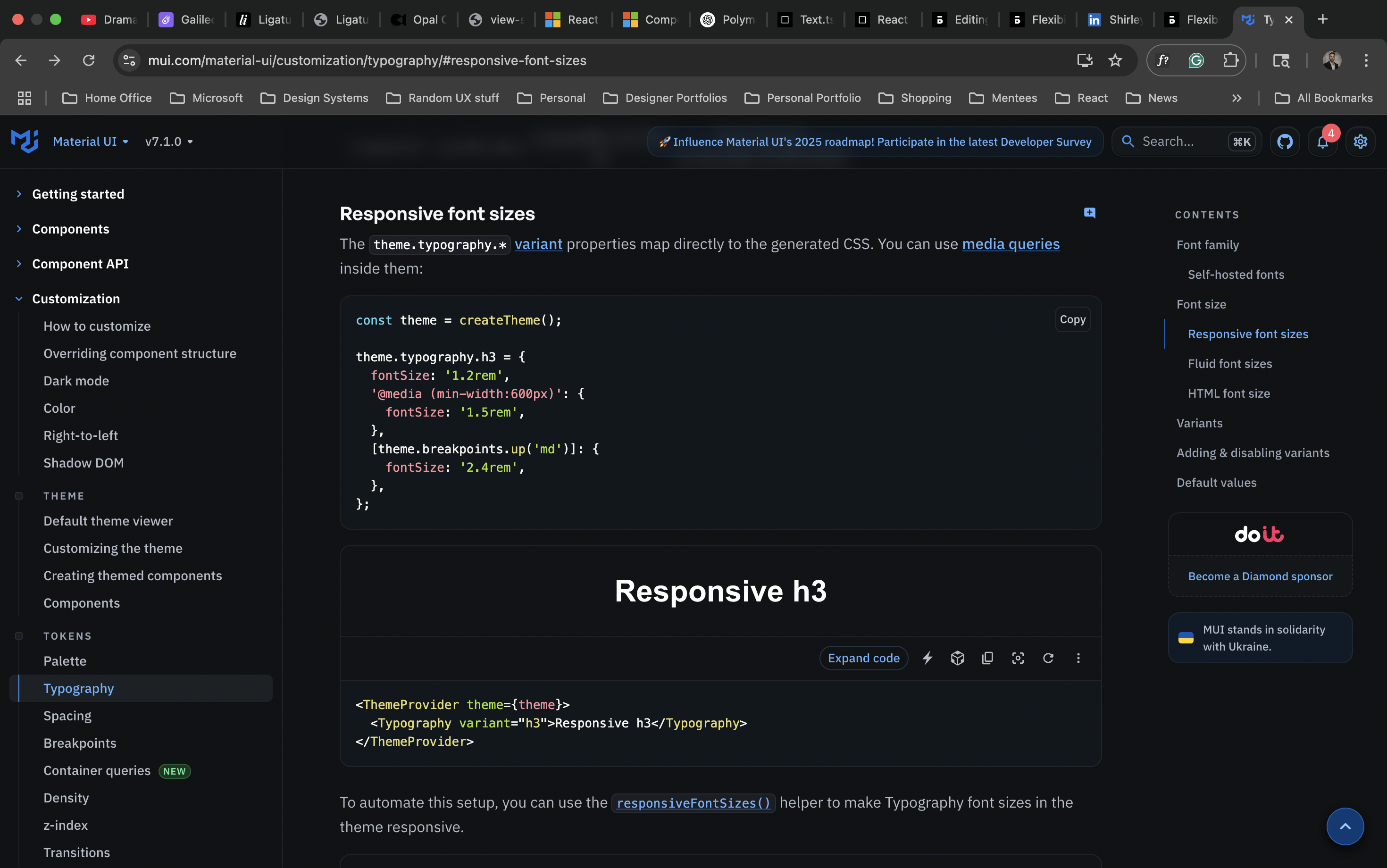Open the MUI GitHub repository icon
Viewport: 1387px width, 868px height.
1285,141
